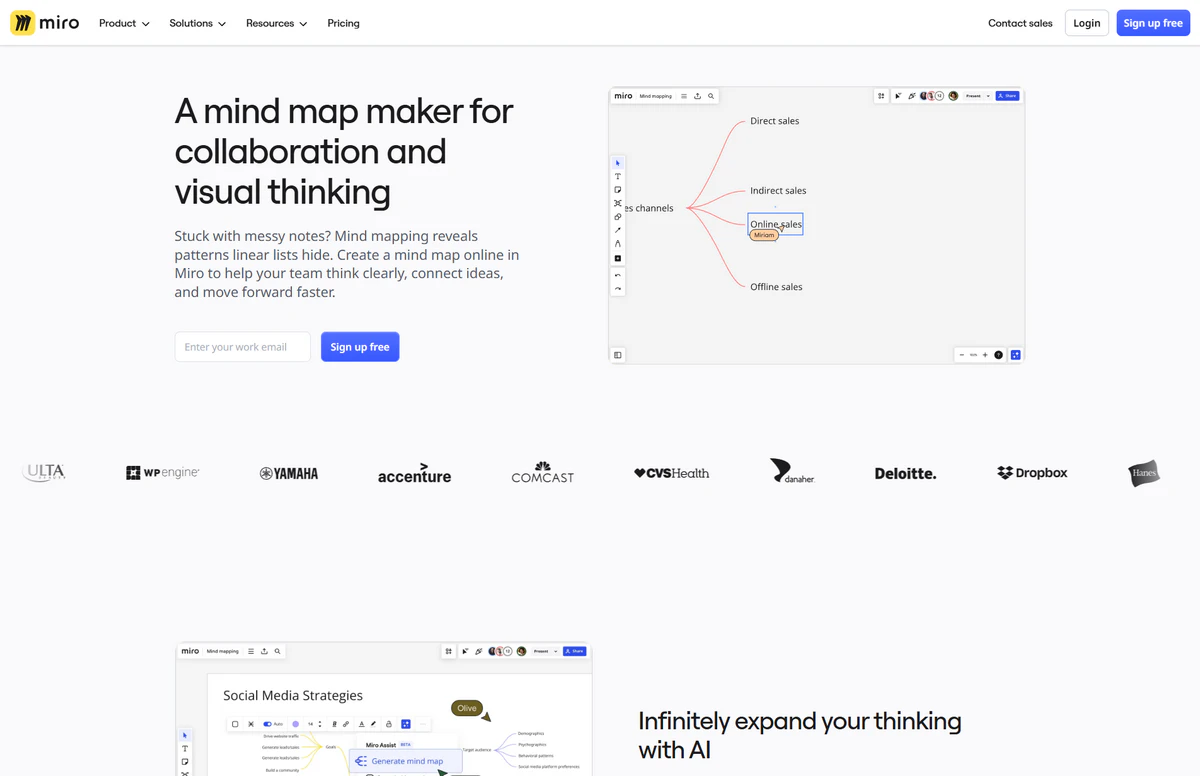Click the search magnifier icon on top board
The width and height of the screenshot is (1200, 776).
pos(711,96)
